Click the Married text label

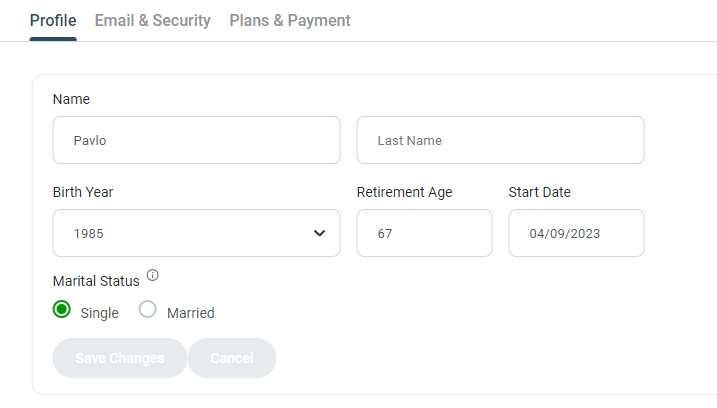191,313
